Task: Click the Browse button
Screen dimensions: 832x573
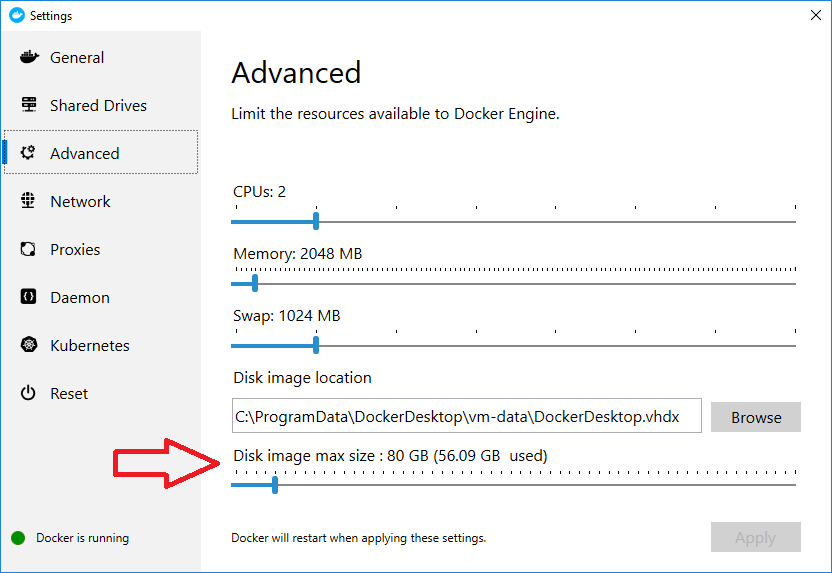Action: (756, 417)
